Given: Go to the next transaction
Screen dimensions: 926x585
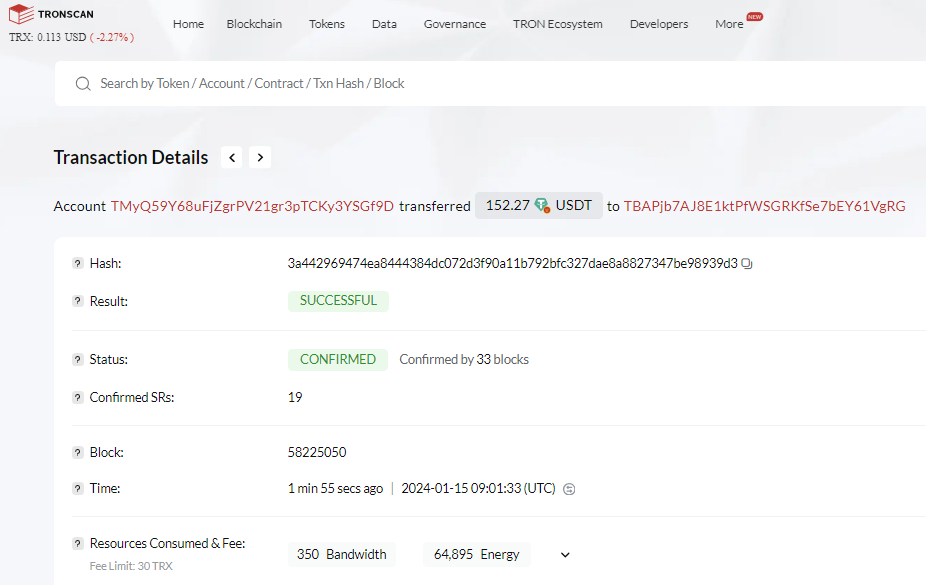Looking at the screenshot, I should pos(260,158).
